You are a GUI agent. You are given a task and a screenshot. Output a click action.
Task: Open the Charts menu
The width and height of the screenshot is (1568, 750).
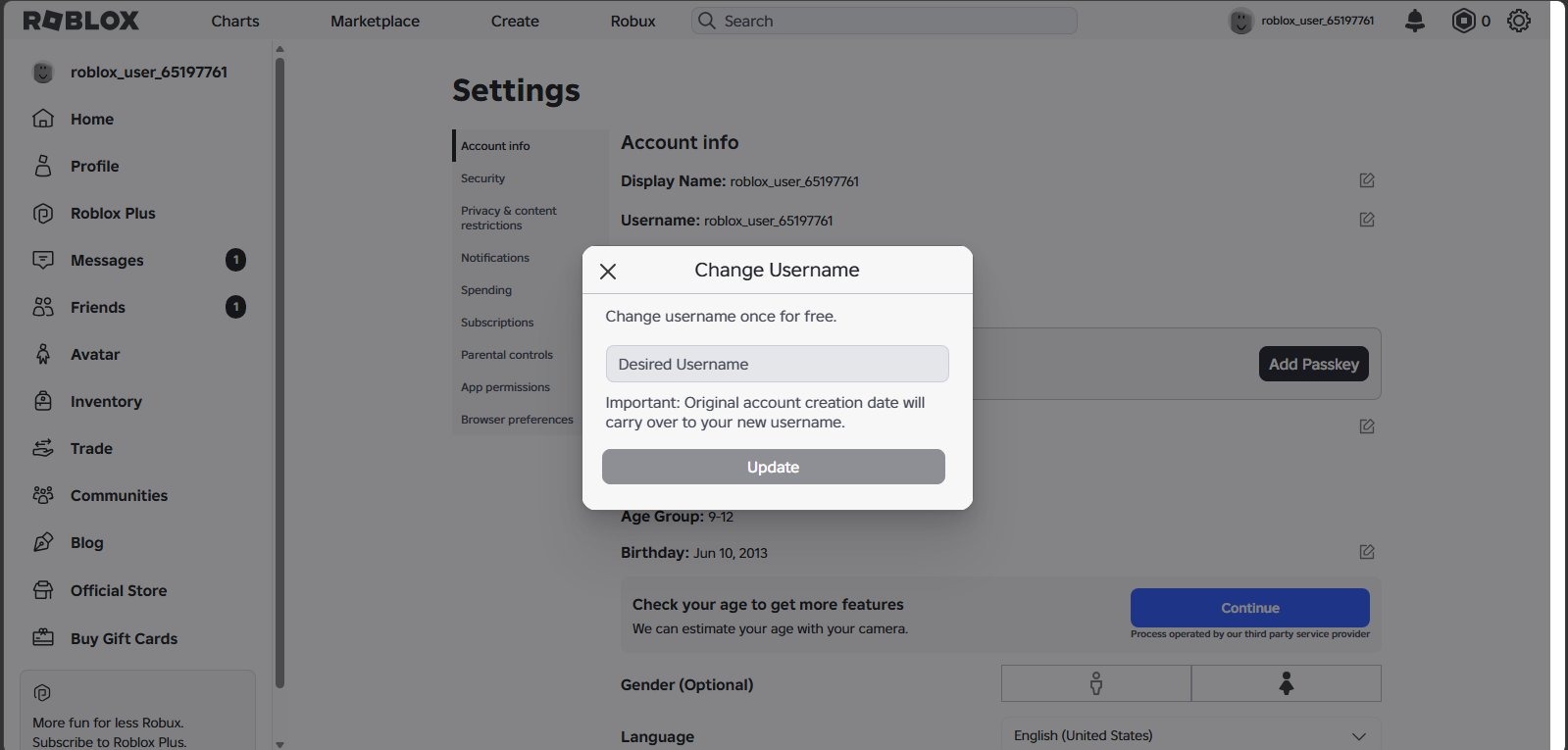(235, 21)
